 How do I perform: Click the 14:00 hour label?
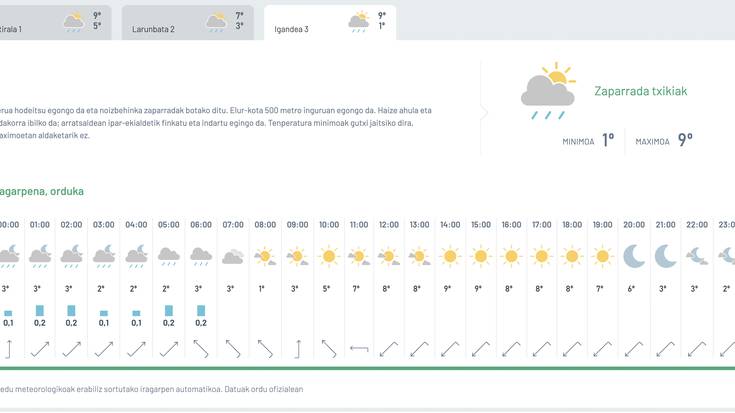point(450,225)
